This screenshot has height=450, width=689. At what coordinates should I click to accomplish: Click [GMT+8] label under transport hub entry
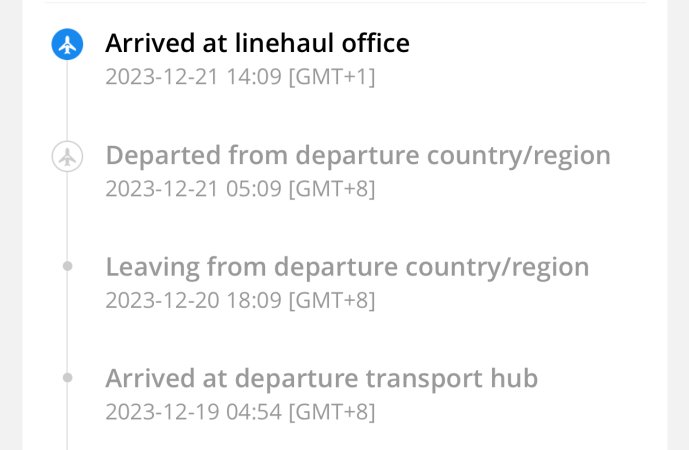pos(332,413)
